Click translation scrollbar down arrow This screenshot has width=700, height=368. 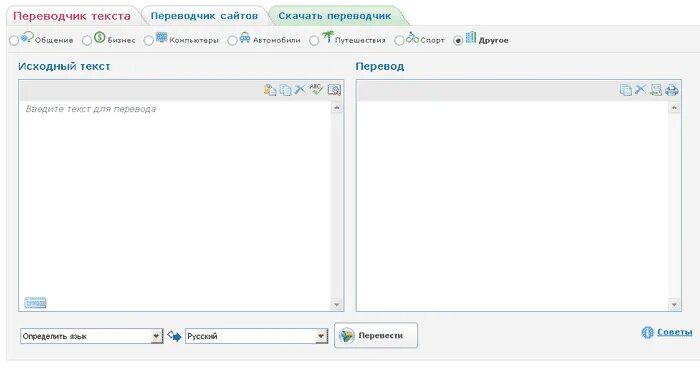674,305
